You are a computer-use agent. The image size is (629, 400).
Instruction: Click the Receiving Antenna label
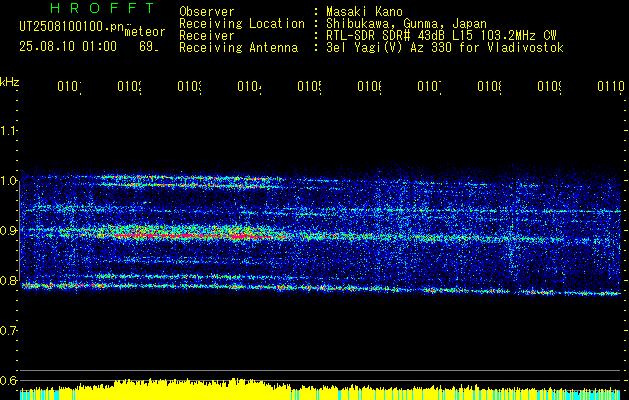click(238, 47)
